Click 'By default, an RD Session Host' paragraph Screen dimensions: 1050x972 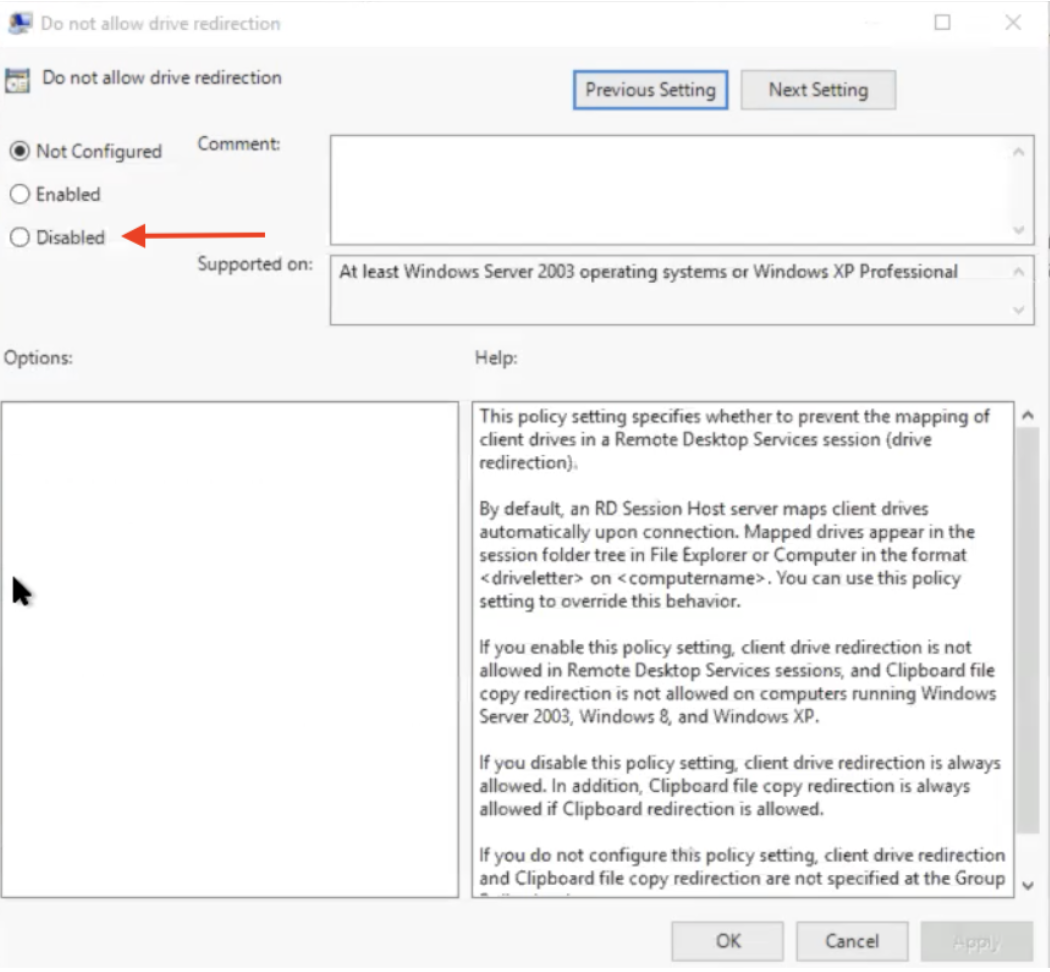[x=727, y=555]
